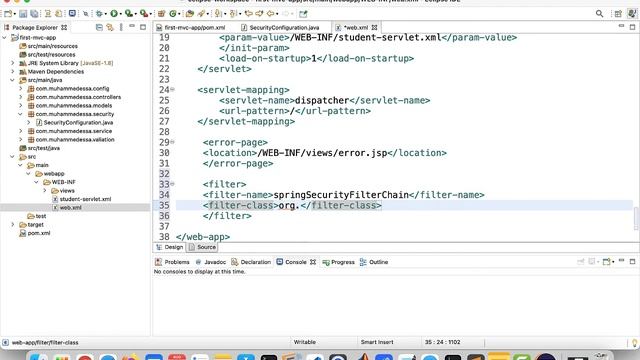
Task: Expand com.muhammedessa.config package
Action: 21,89
